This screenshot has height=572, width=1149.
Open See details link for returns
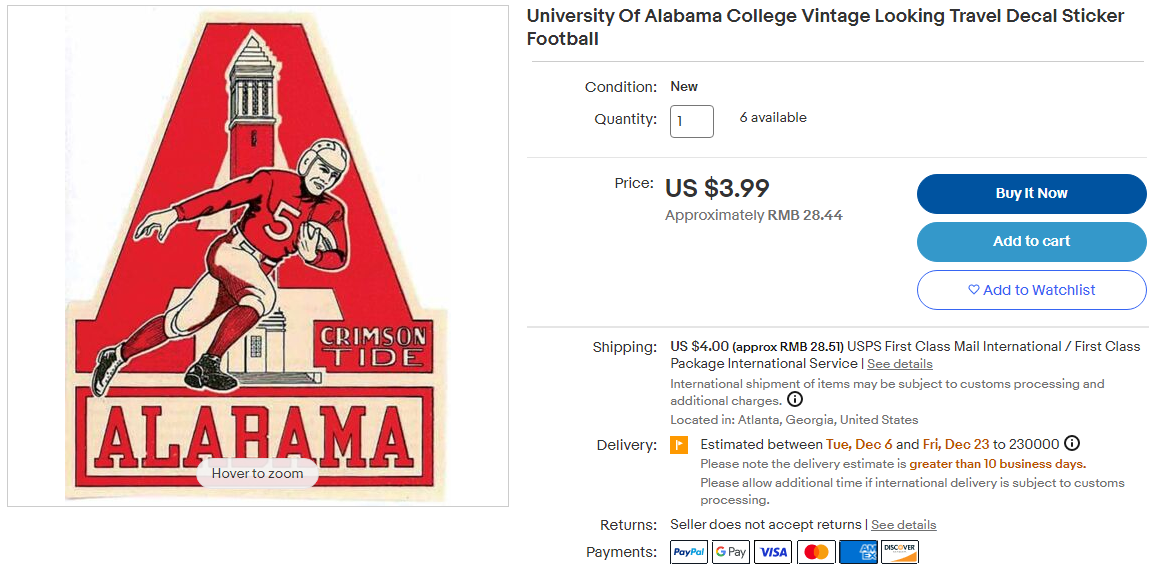(903, 525)
